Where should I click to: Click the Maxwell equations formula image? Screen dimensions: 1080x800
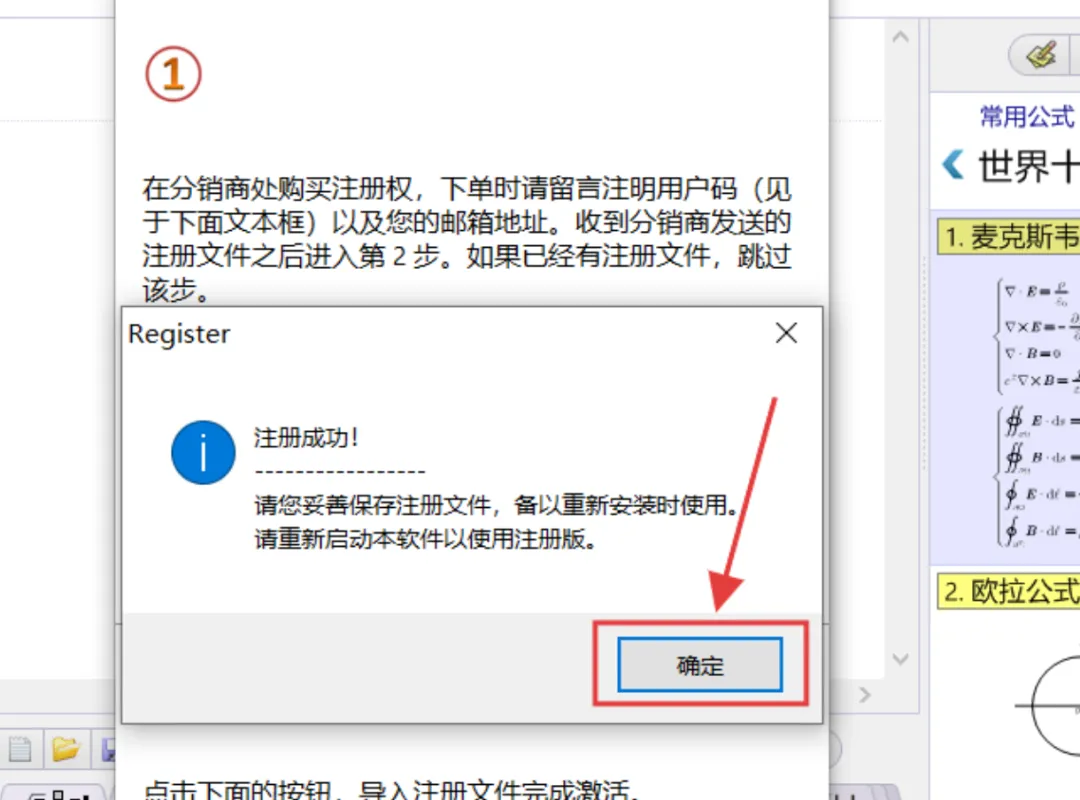(x=1037, y=412)
